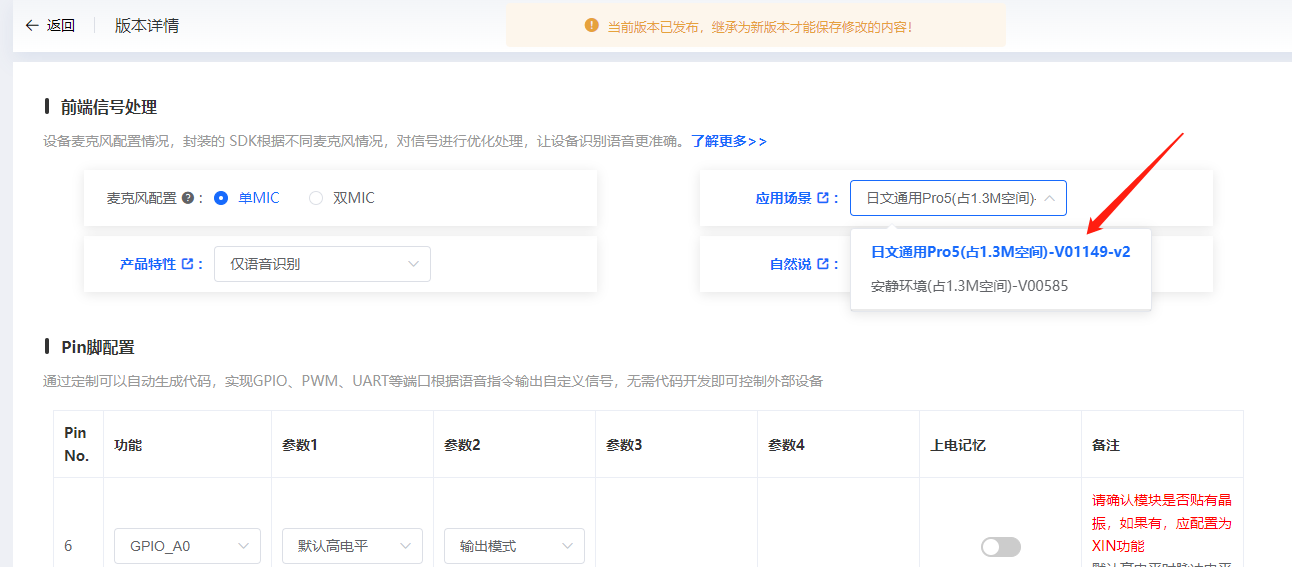Image resolution: width=1292 pixels, height=567 pixels.
Task: Open the 了解更多>> link
Action: tap(729, 141)
